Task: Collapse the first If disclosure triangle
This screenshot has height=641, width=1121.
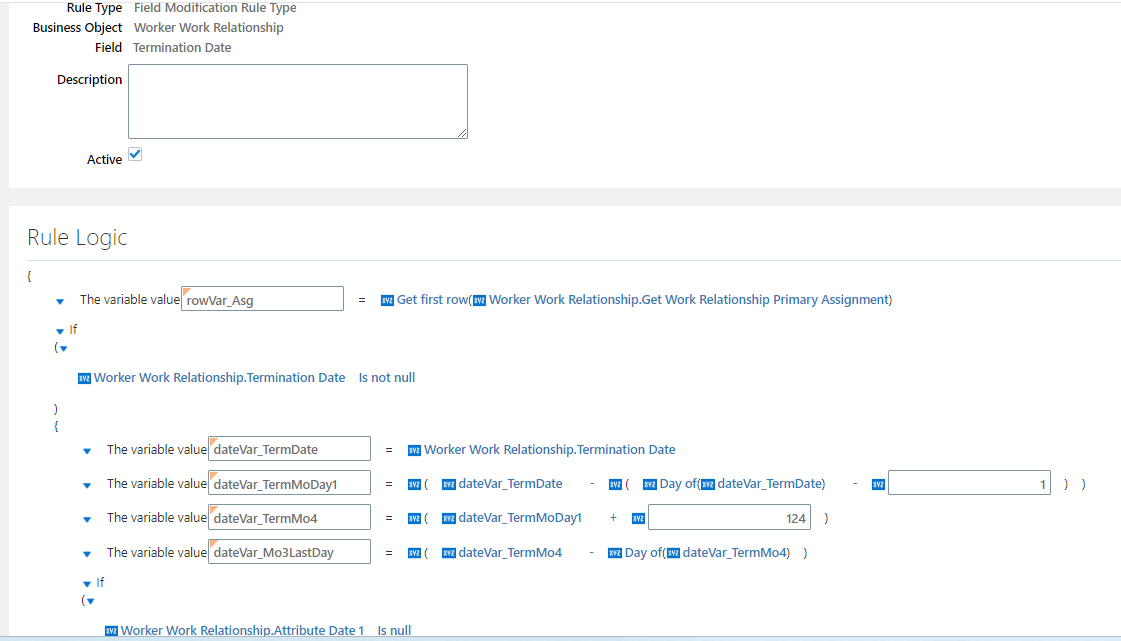Action: click(x=58, y=329)
